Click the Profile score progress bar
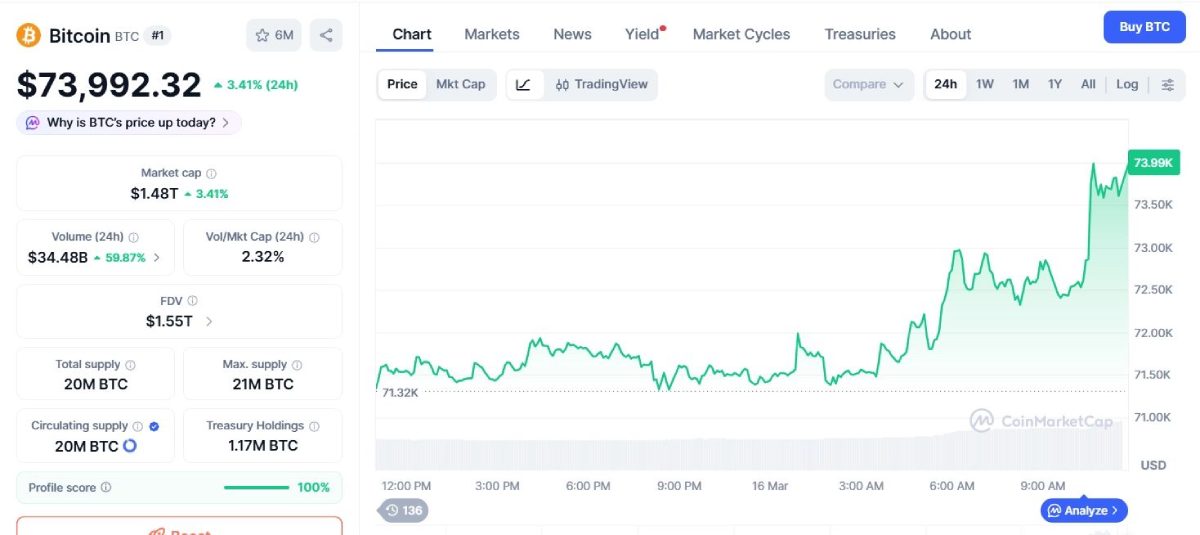1200x535 pixels. tap(256, 488)
